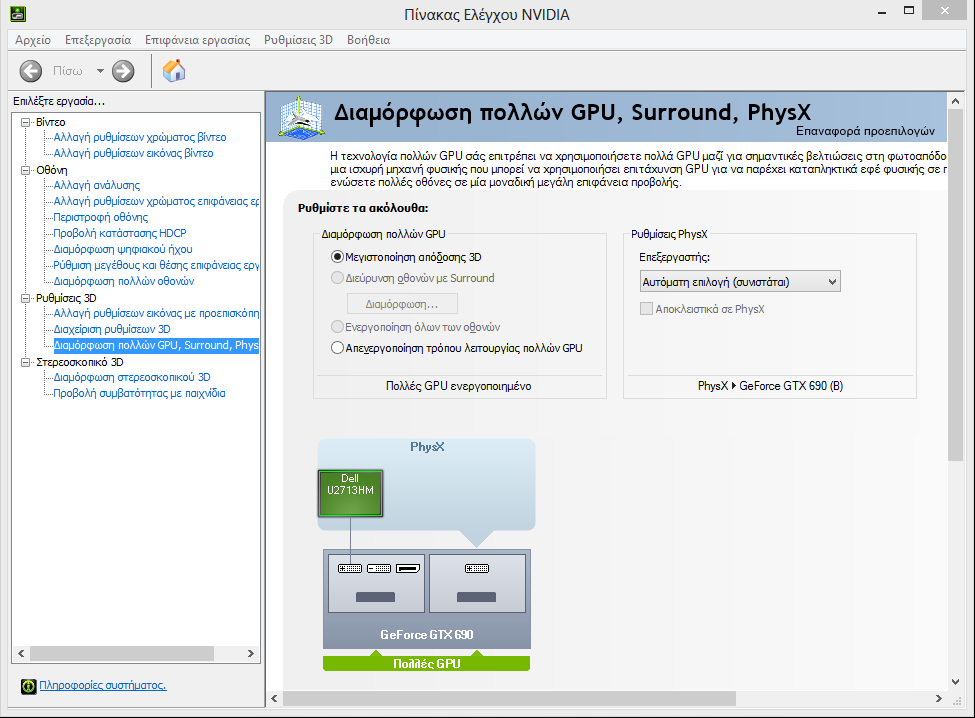This screenshot has height=718, width=975.
Task: Click task tree scroll right arrow
Action: pyautogui.click(x=251, y=653)
